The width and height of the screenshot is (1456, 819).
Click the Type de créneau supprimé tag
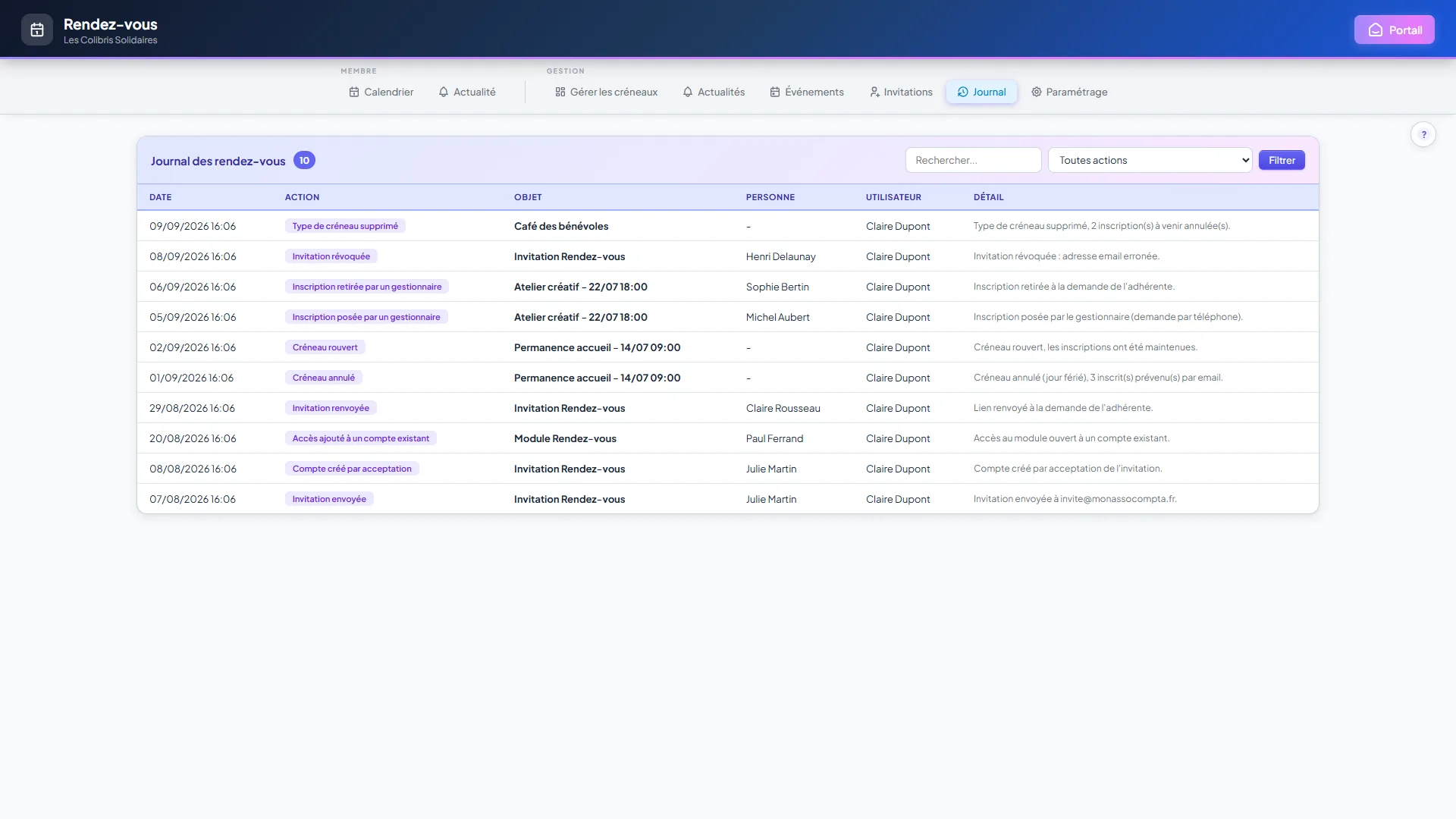coord(345,226)
